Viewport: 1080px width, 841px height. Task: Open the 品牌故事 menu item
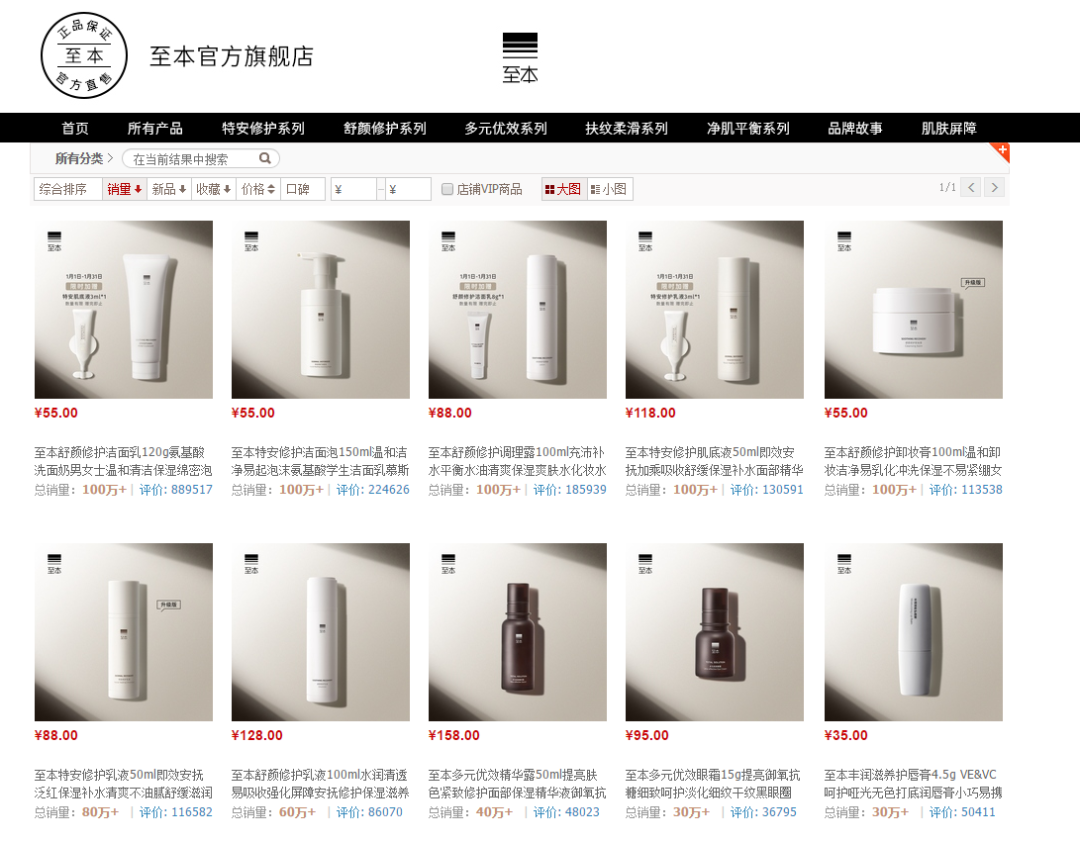855,128
